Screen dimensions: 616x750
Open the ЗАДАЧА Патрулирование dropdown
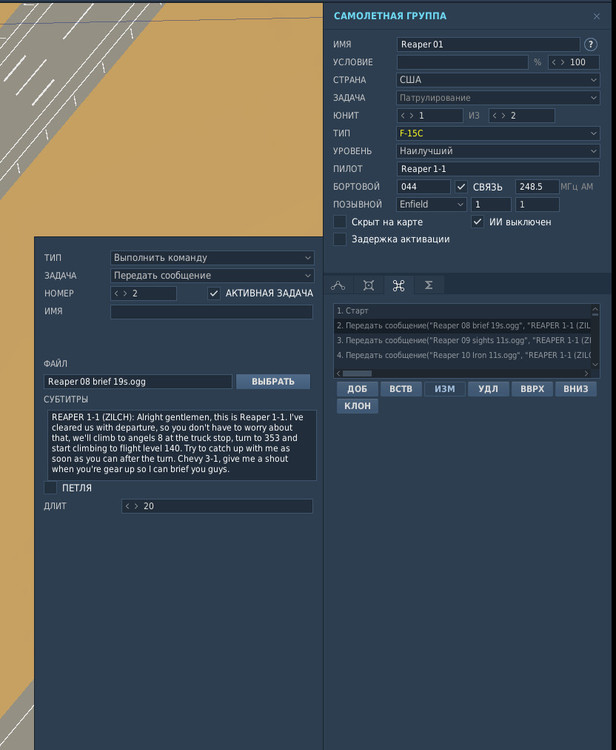coord(498,98)
